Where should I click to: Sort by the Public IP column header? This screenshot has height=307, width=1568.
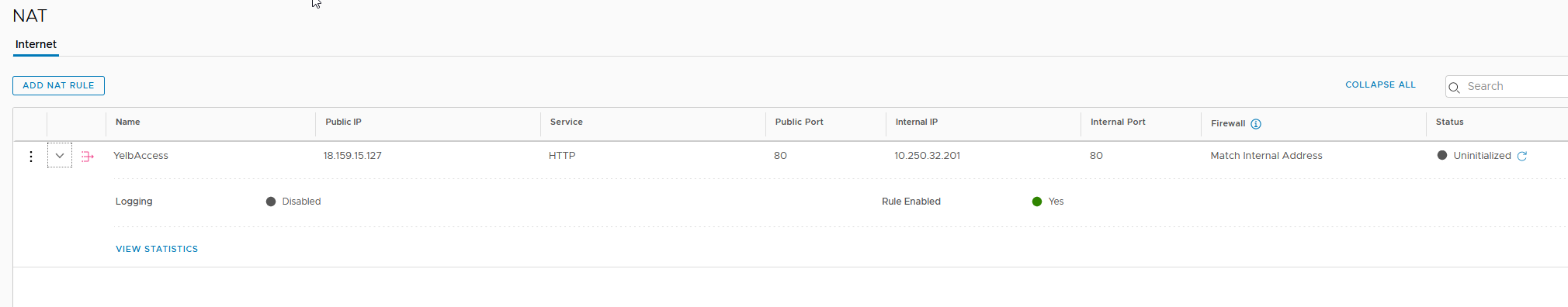pyautogui.click(x=343, y=122)
